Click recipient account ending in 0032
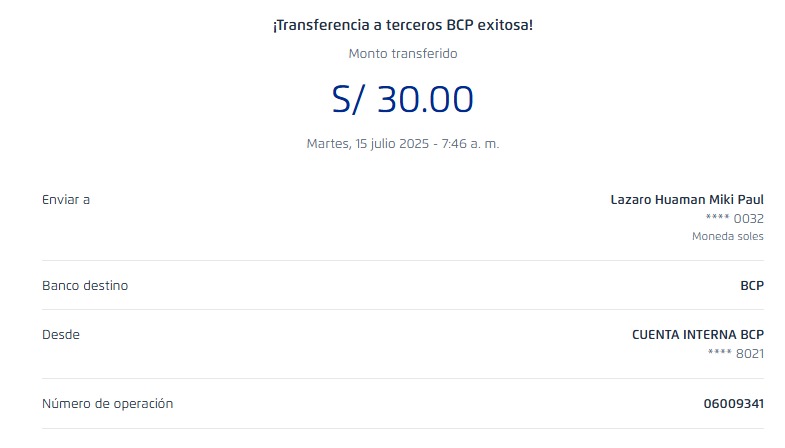Screen dimensions: 785x448 [735, 218]
